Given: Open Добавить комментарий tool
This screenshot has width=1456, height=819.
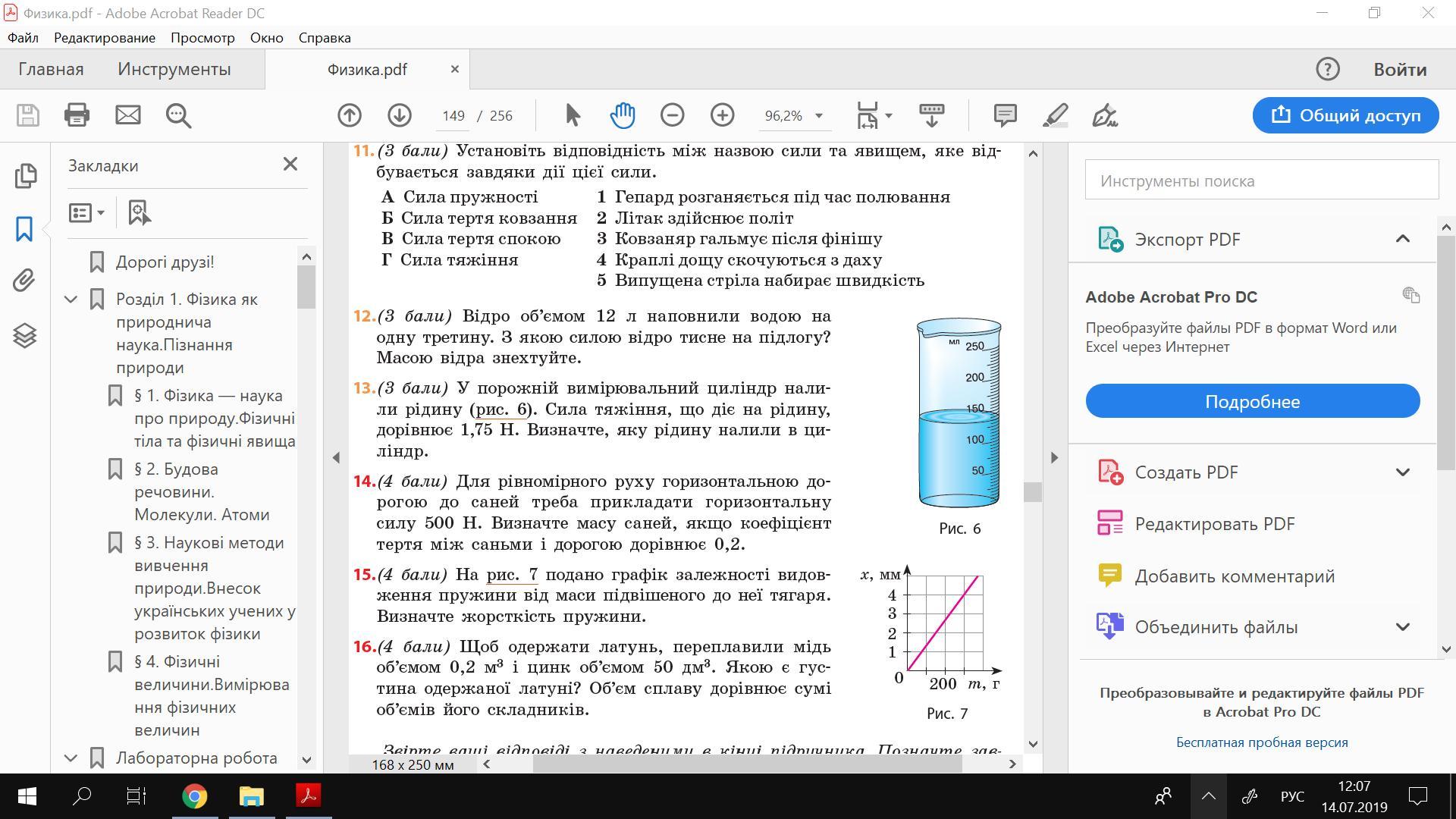Looking at the screenshot, I should click(x=1217, y=576).
